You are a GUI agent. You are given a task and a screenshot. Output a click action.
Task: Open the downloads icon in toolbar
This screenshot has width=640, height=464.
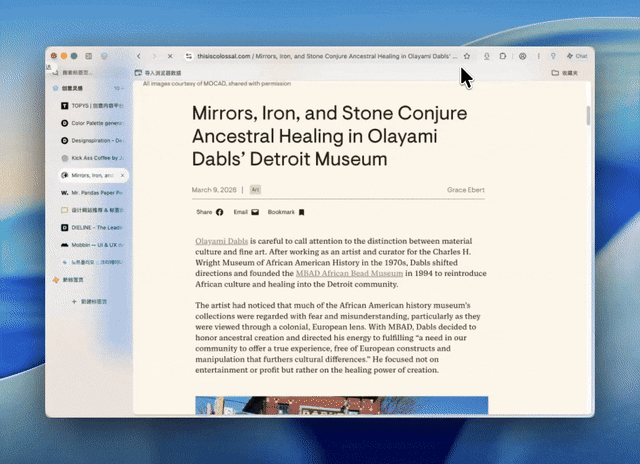(487, 56)
